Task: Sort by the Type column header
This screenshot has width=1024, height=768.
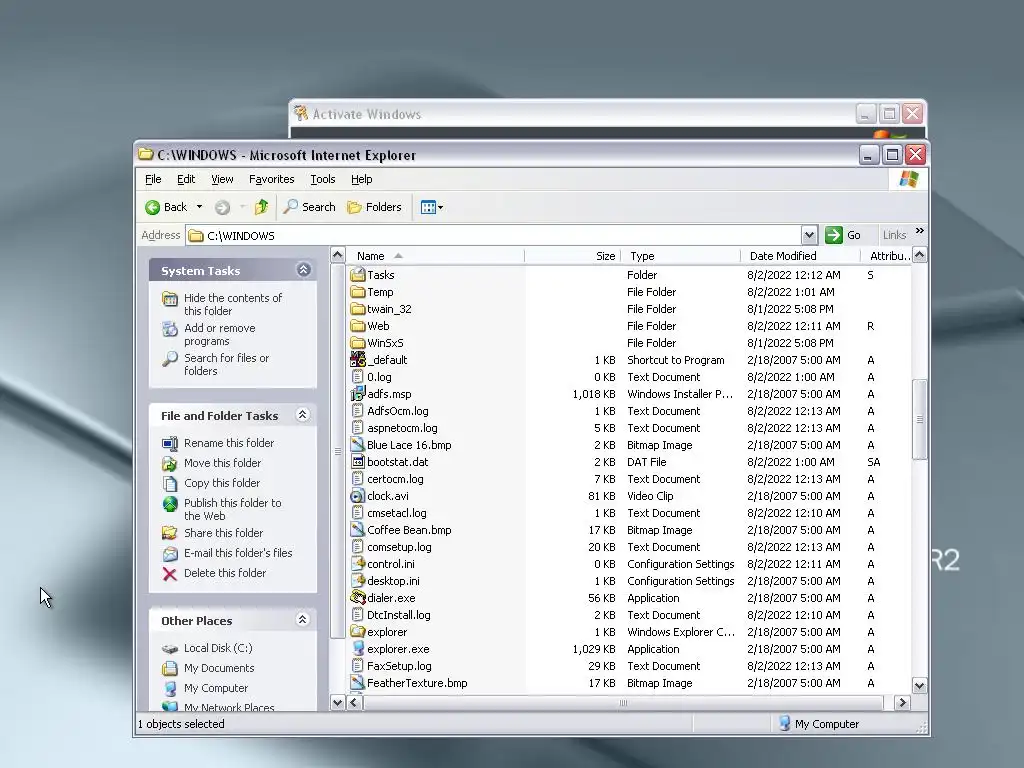Action: point(680,256)
